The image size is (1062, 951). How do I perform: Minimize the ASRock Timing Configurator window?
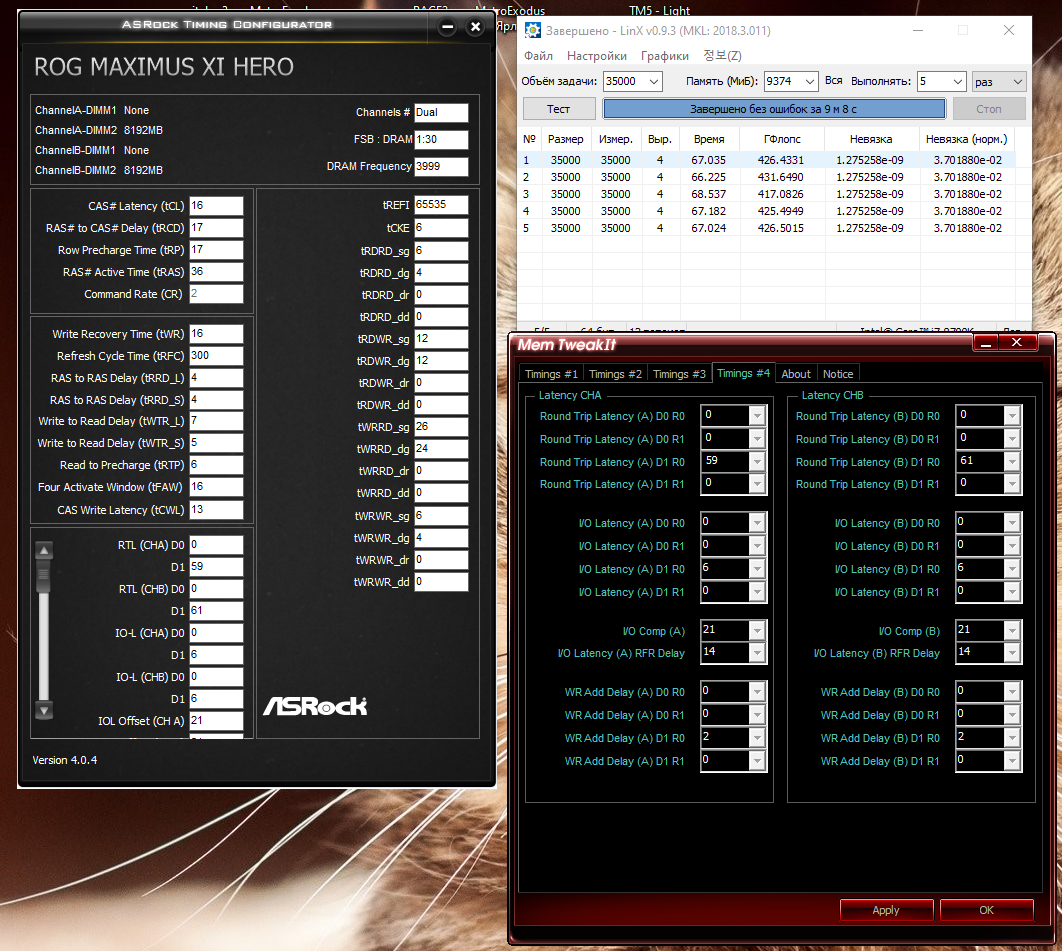point(447,27)
